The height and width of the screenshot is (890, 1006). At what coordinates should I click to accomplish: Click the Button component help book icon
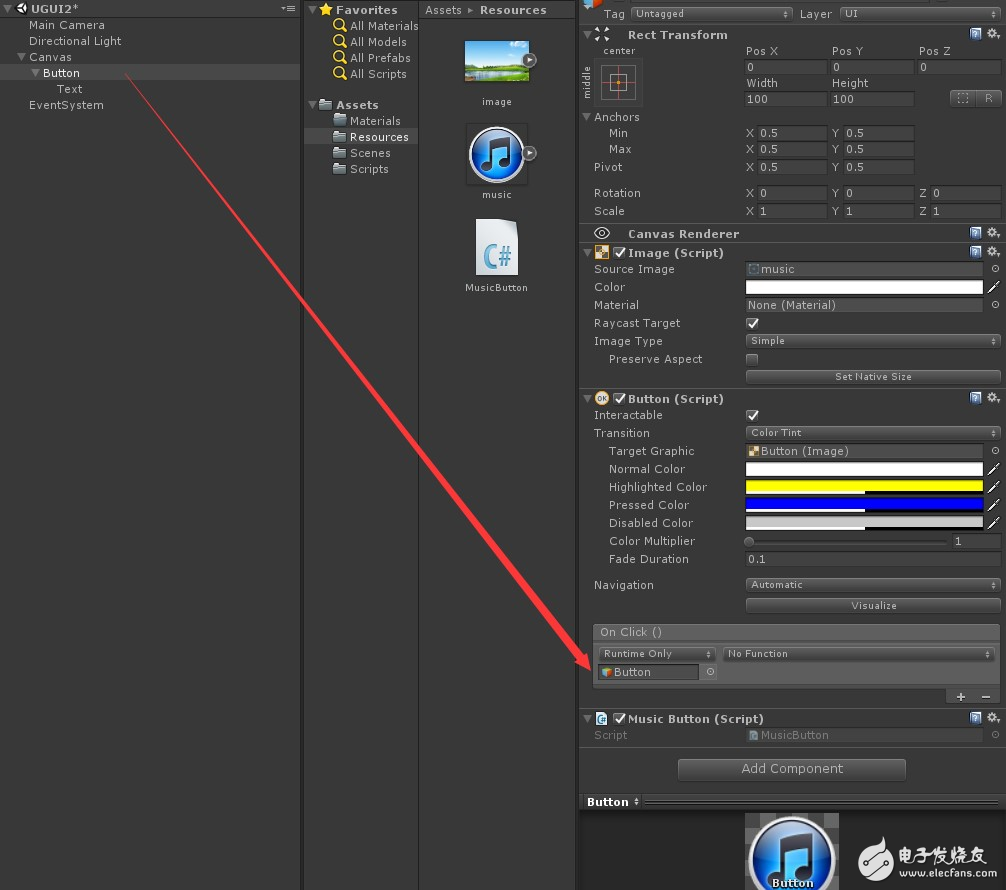click(x=977, y=397)
